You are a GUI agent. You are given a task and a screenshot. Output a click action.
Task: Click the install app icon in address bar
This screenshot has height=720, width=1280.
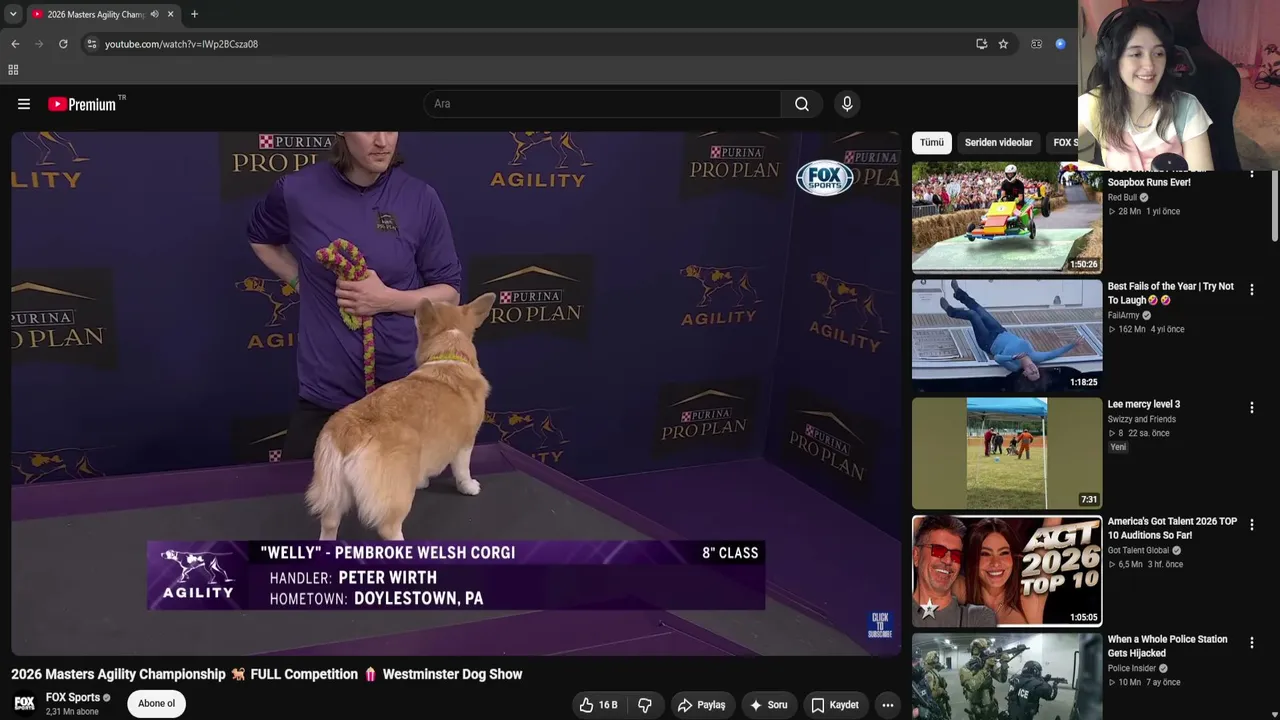[x=981, y=44]
